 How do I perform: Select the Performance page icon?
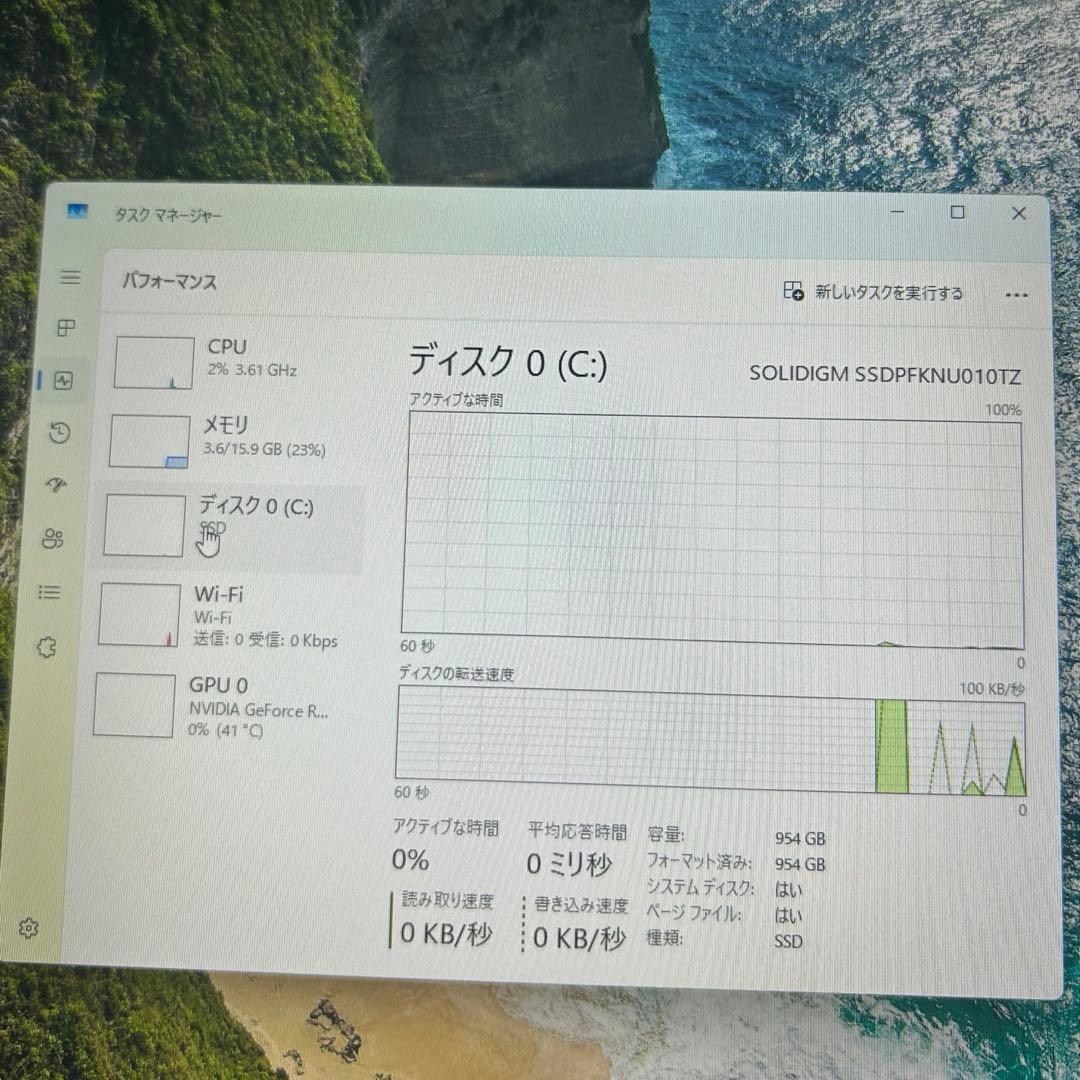point(62,380)
